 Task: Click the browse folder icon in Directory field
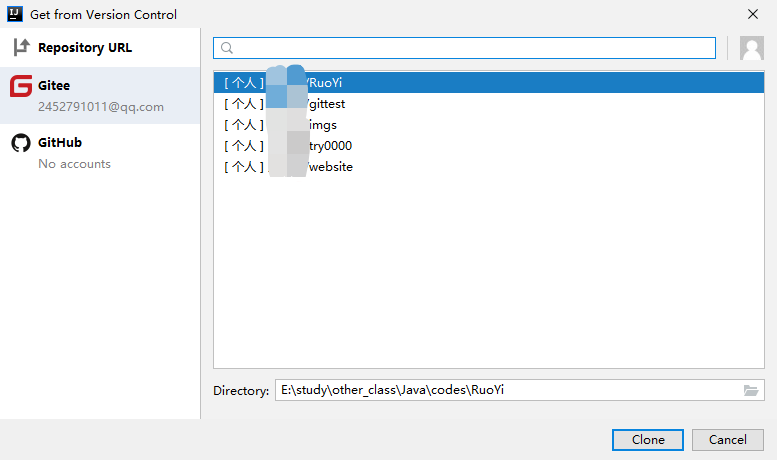tap(751, 391)
